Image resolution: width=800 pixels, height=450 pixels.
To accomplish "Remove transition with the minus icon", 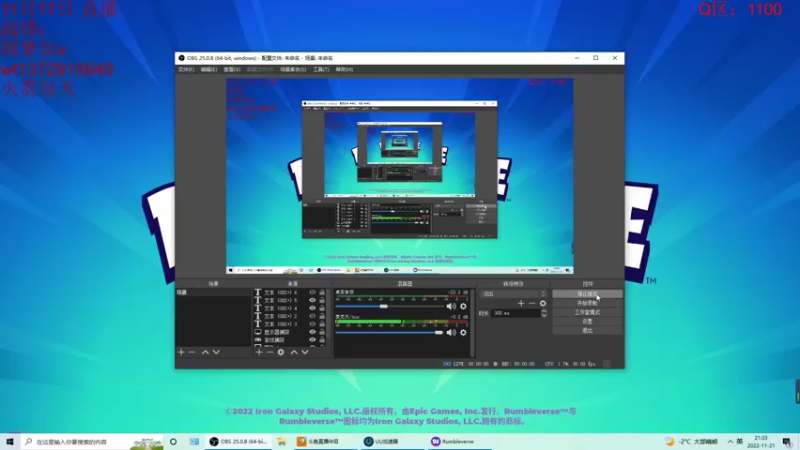I will tap(532, 304).
